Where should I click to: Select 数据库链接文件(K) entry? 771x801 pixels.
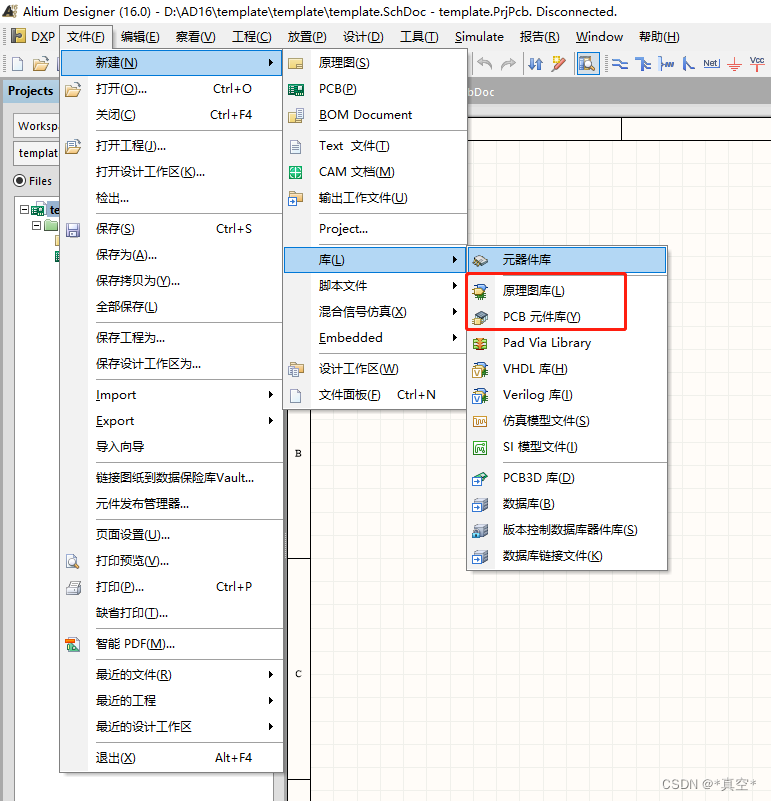click(x=567, y=556)
